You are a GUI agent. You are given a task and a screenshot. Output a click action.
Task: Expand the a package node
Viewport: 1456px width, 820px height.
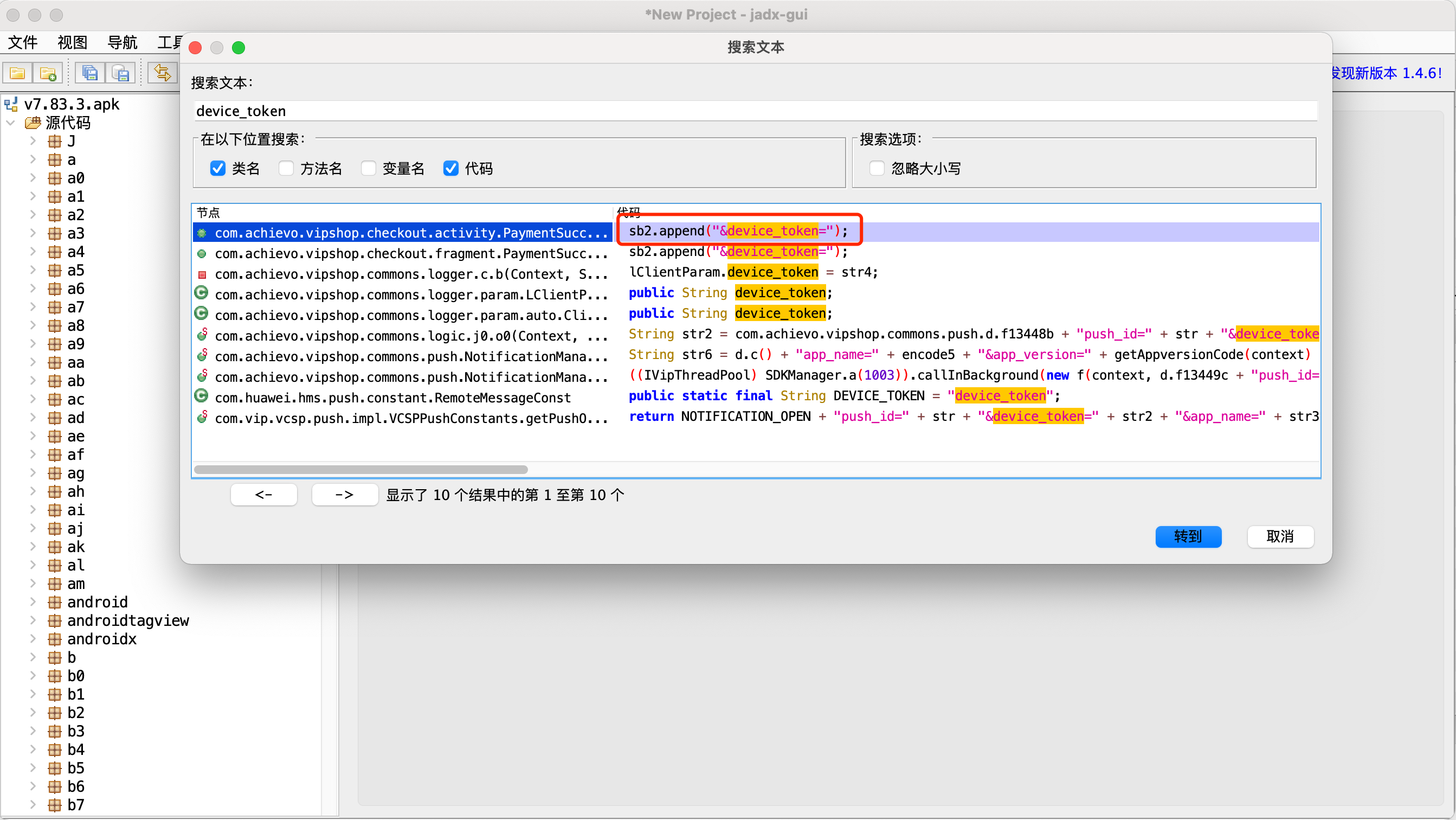(x=33, y=159)
